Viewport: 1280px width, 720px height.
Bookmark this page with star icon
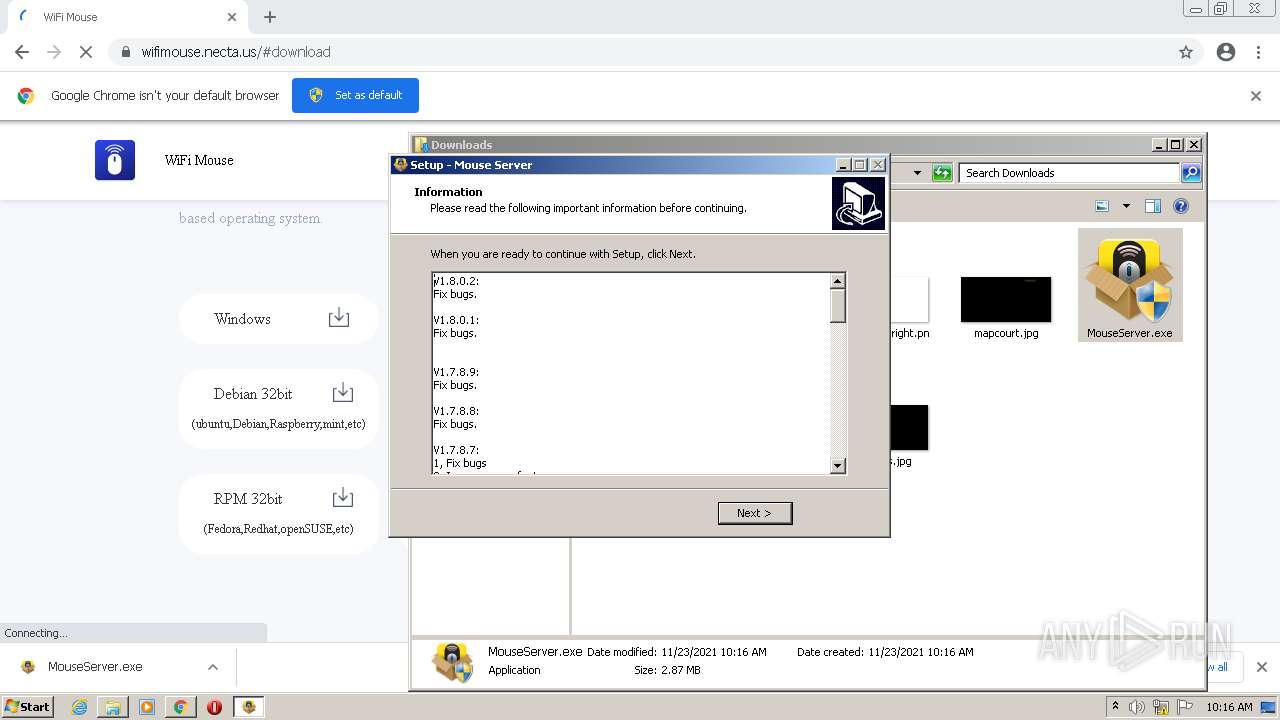(1186, 52)
